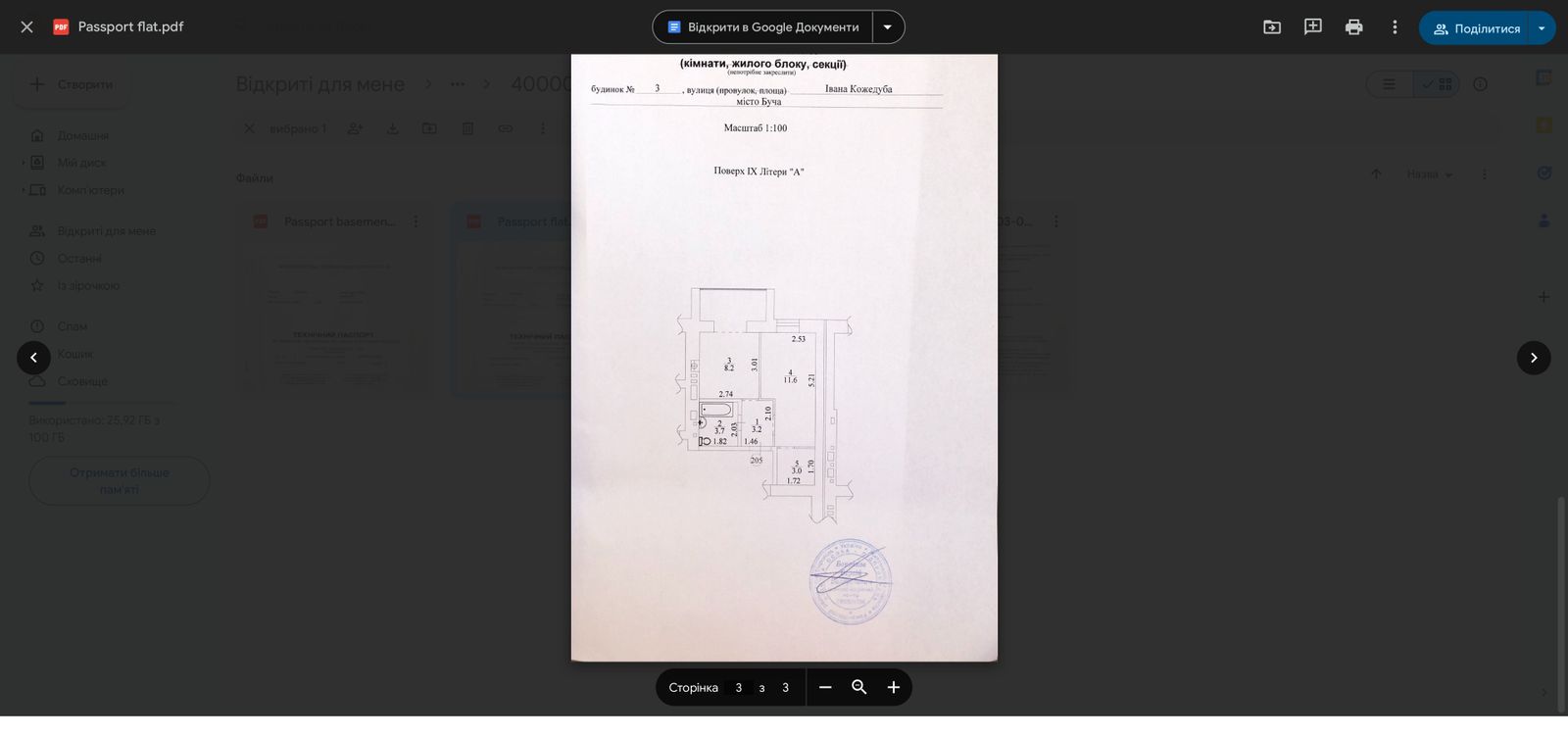Open more options beside the sort dropdown
Screen dimensions: 1568x737
(1485, 174)
